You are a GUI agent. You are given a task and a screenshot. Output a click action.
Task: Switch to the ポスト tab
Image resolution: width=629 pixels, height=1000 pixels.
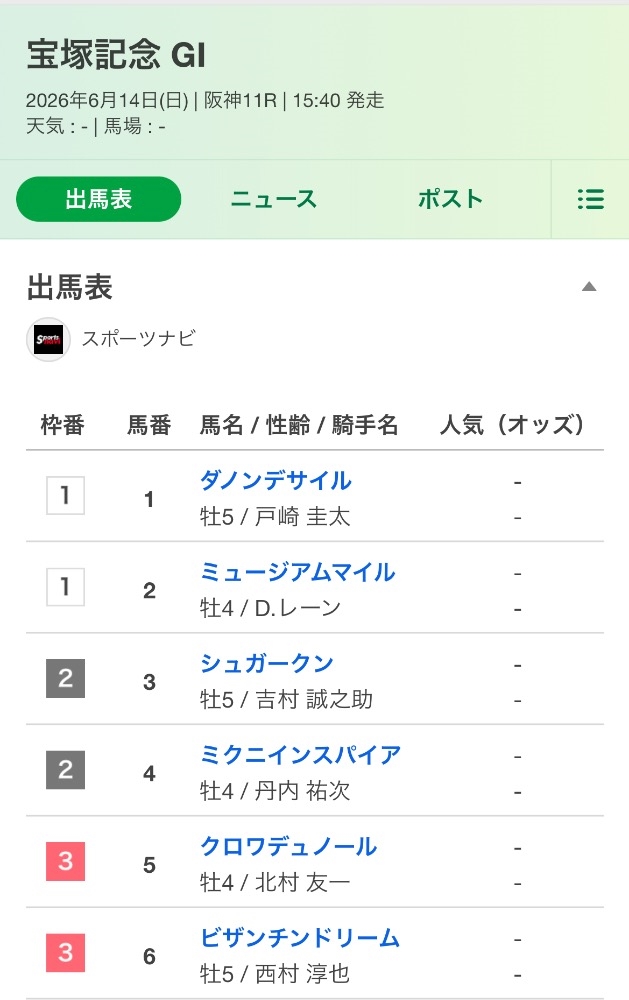[450, 199]
